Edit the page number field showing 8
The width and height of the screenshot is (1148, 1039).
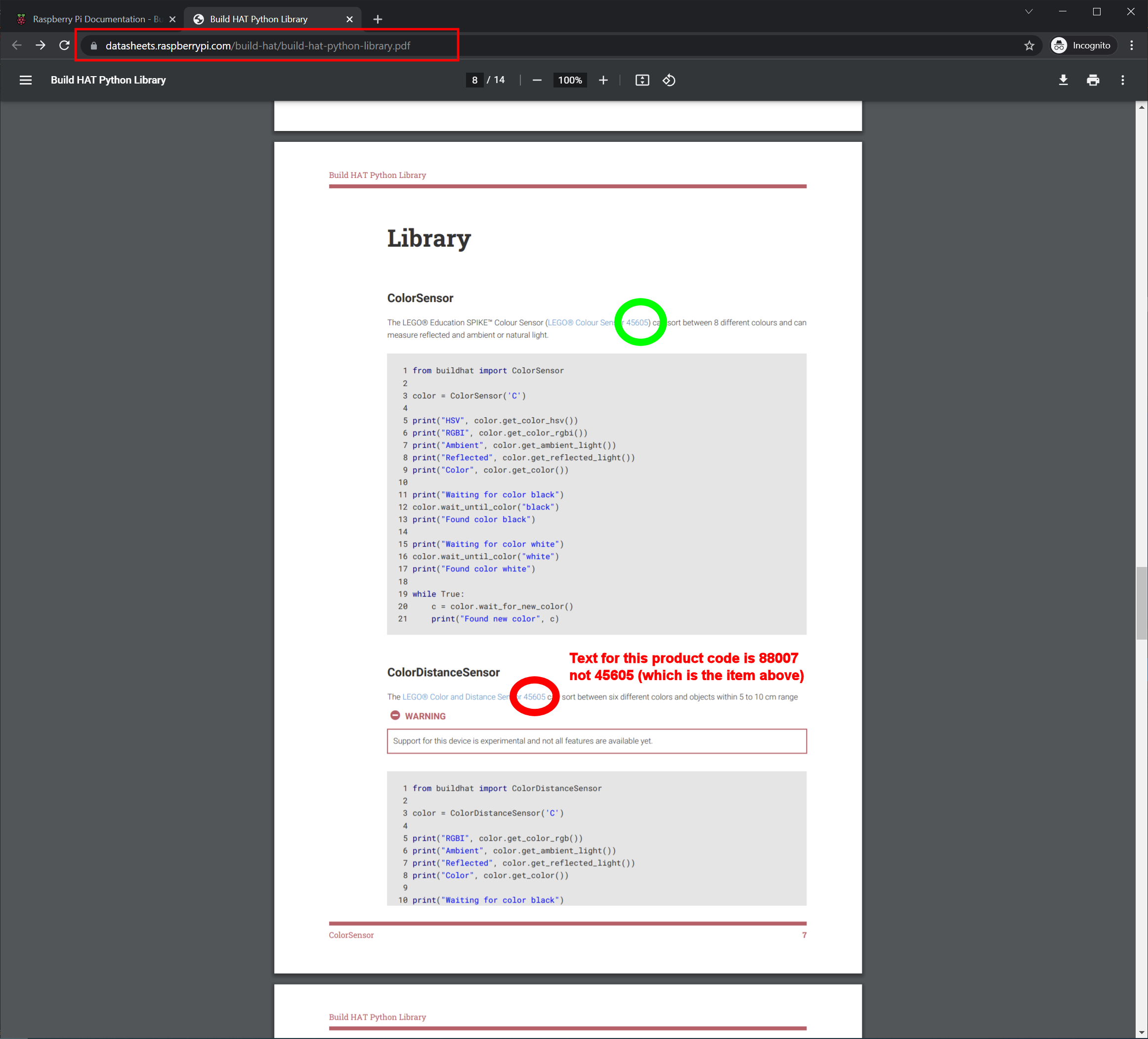click(474, 80)
